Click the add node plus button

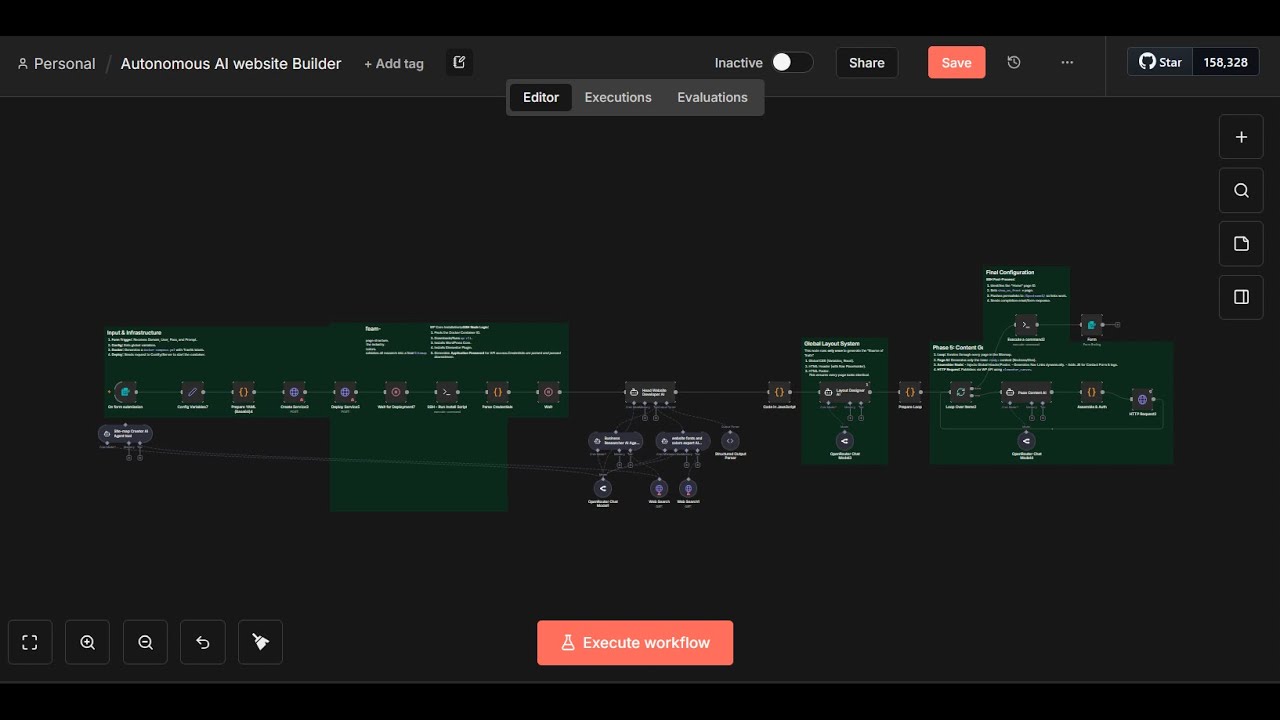pos(1241,137)
